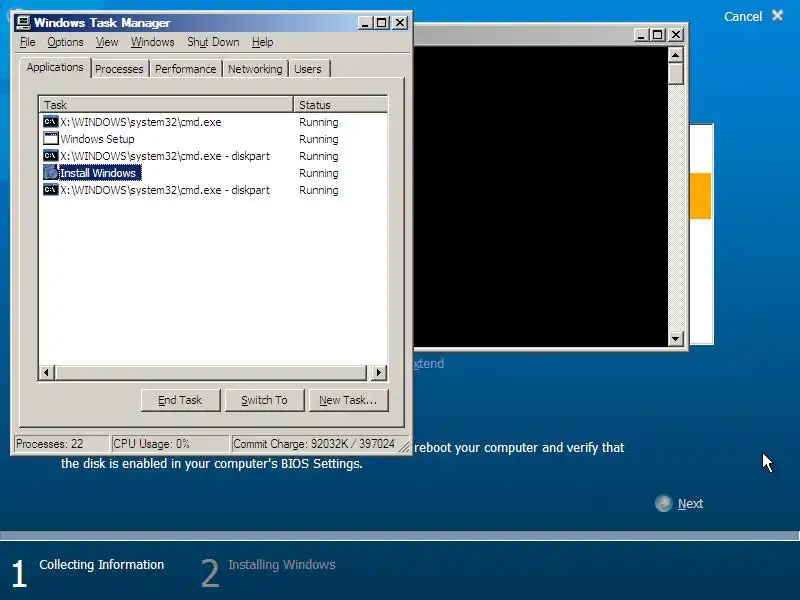Open the File menu
This screenshot has width=800, height=600.
point(28,42)
